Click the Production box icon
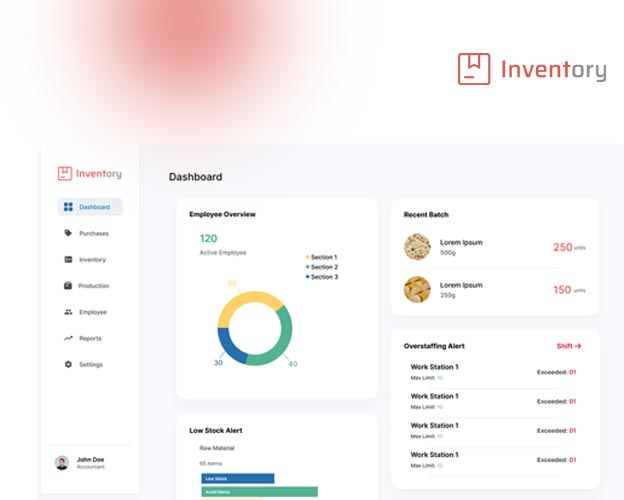 (x=68, y=286)
